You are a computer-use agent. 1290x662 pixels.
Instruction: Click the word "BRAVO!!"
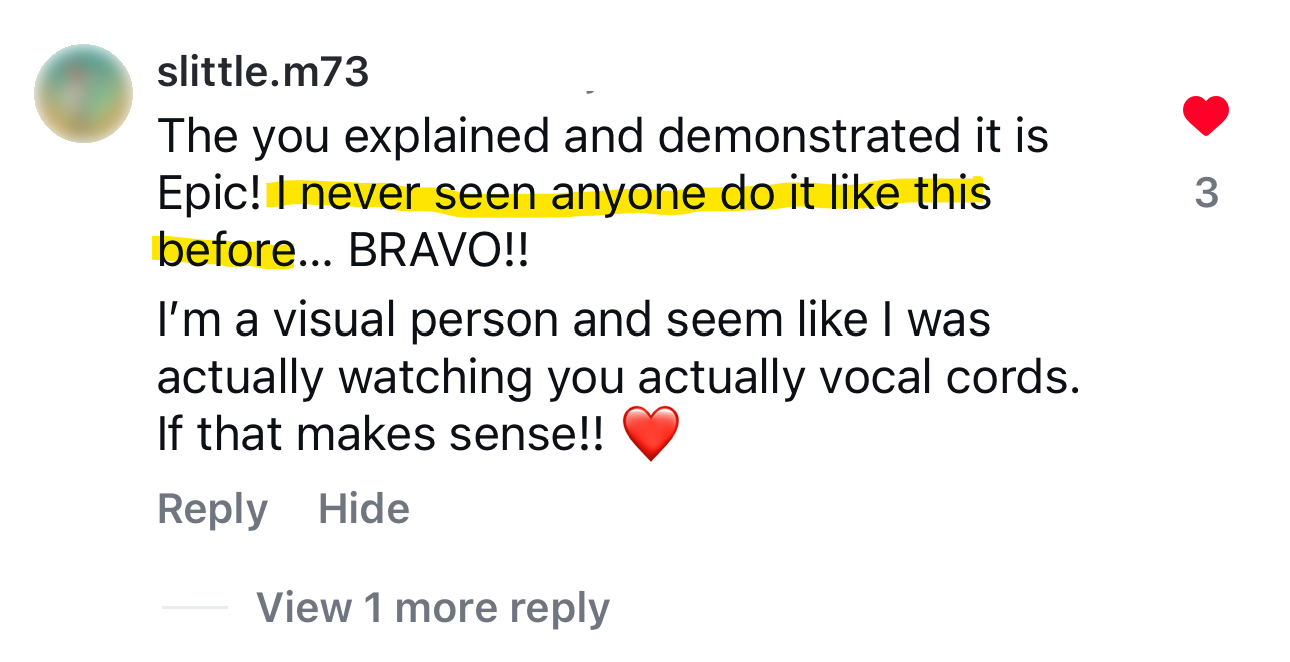pyautogui.click(x=438, y=252)
